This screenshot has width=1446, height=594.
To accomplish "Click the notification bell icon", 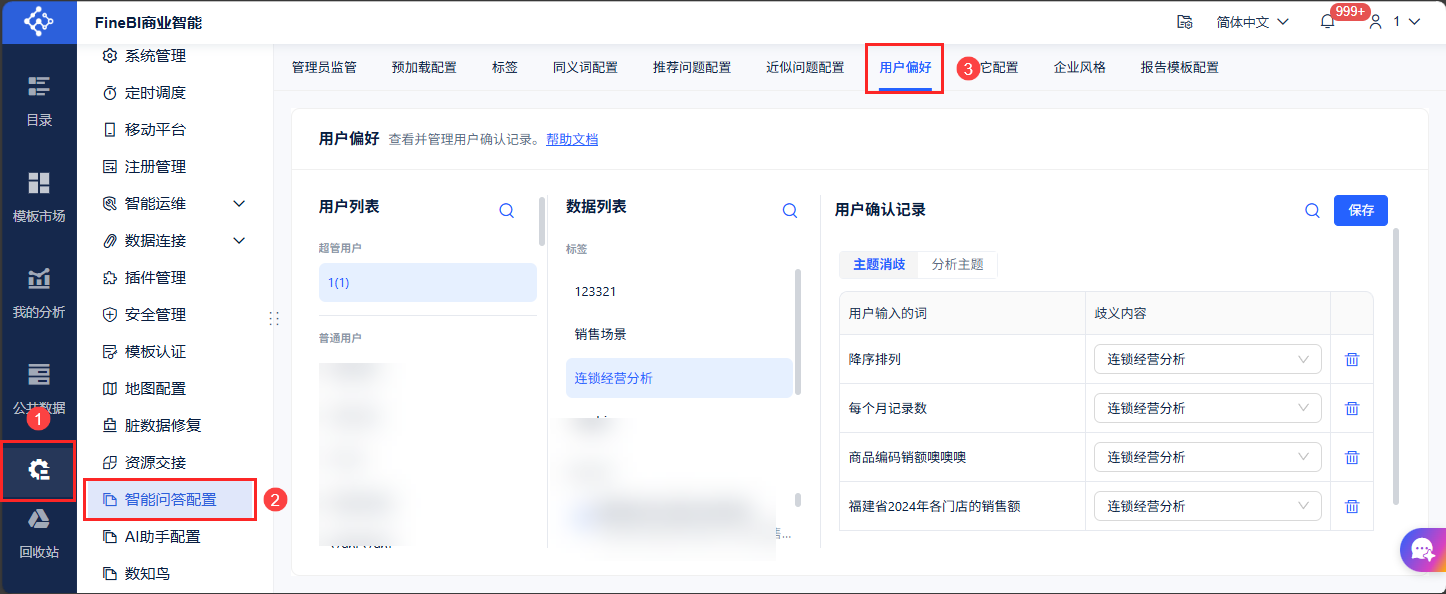I will [x=1328, y=22].
